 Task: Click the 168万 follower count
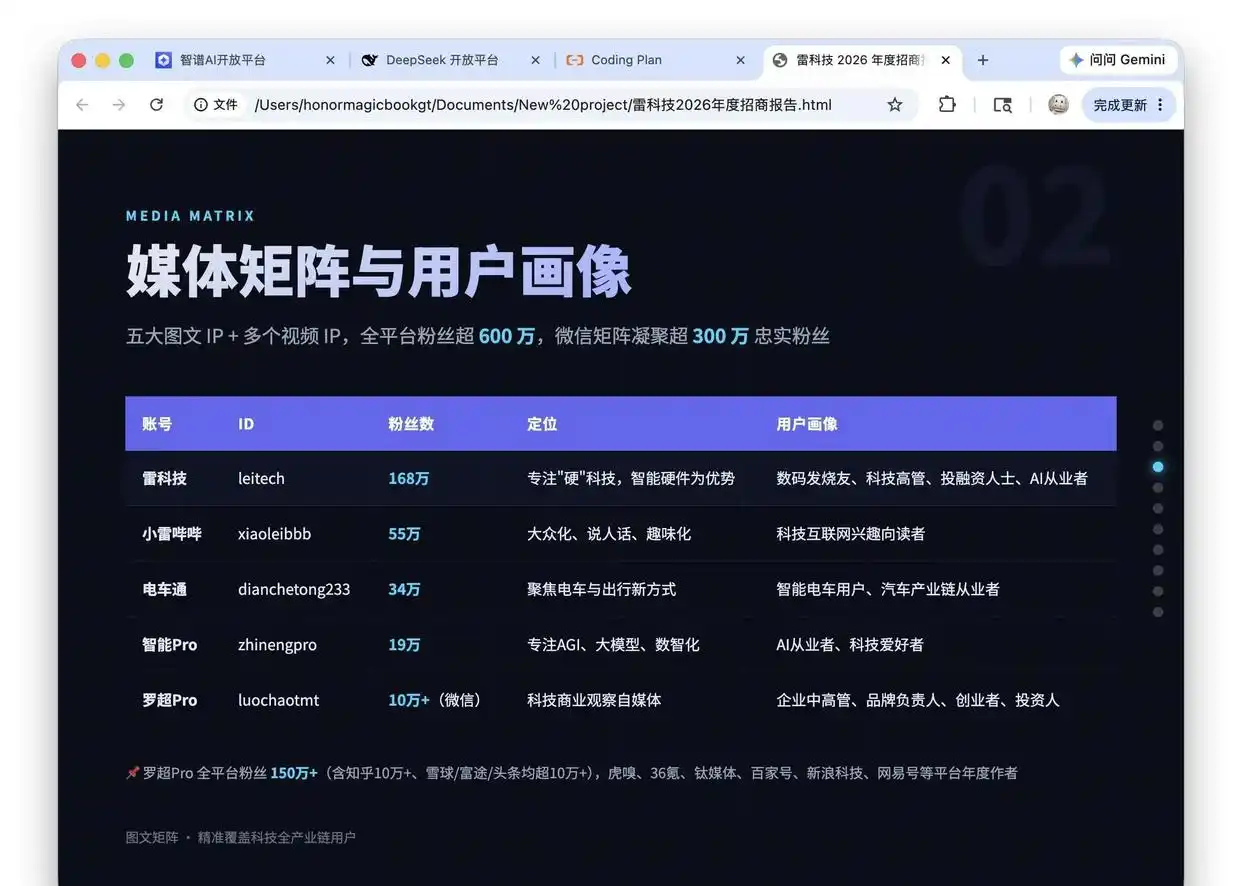[409, 479]
